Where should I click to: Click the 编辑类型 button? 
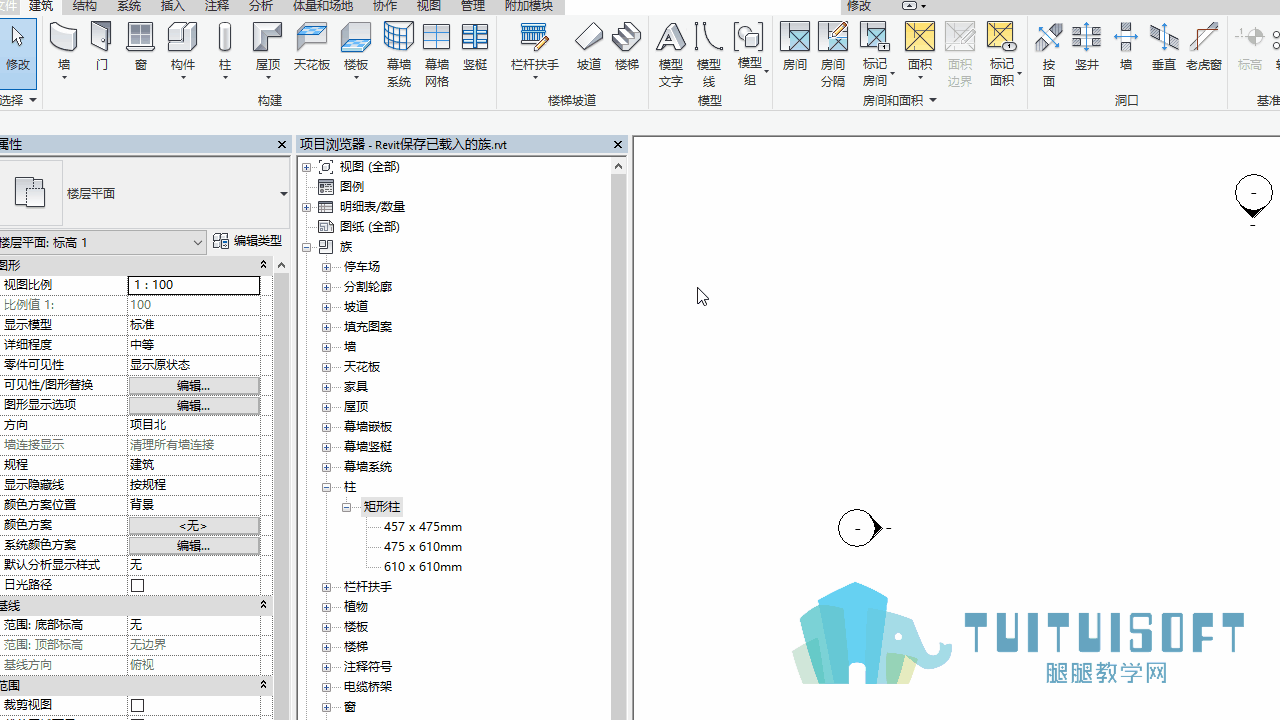[x=248, y=241]
